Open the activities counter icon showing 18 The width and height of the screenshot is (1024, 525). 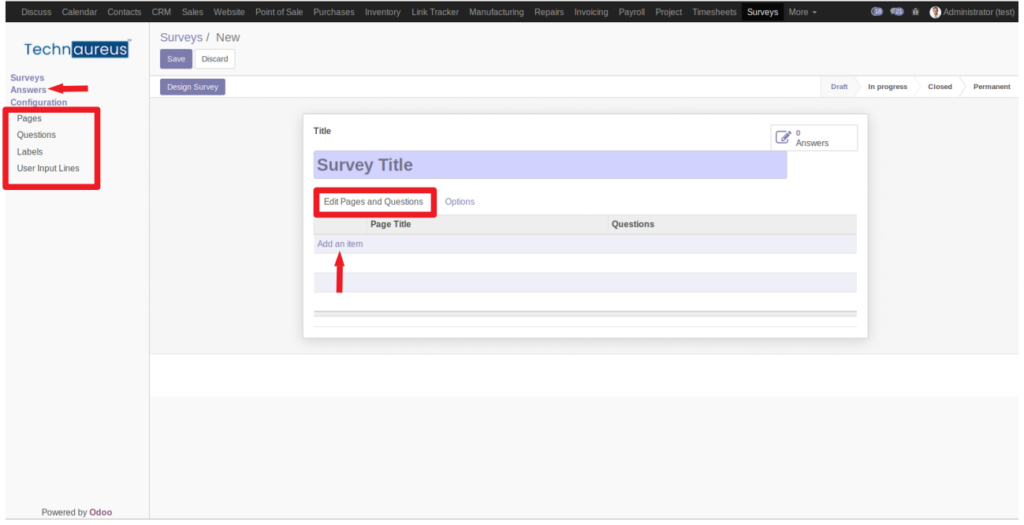[x=876, y=12]
